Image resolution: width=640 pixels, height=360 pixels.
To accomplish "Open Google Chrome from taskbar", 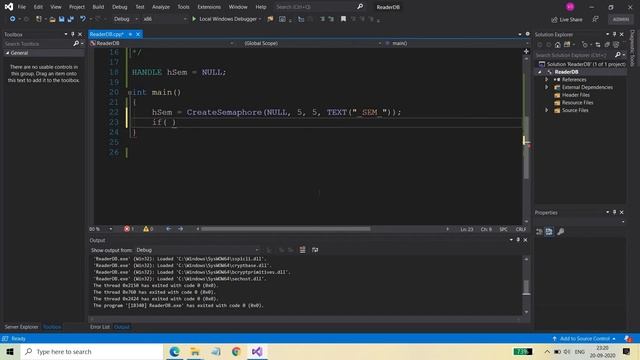I will pyautogui.click(x=236, y=351).
